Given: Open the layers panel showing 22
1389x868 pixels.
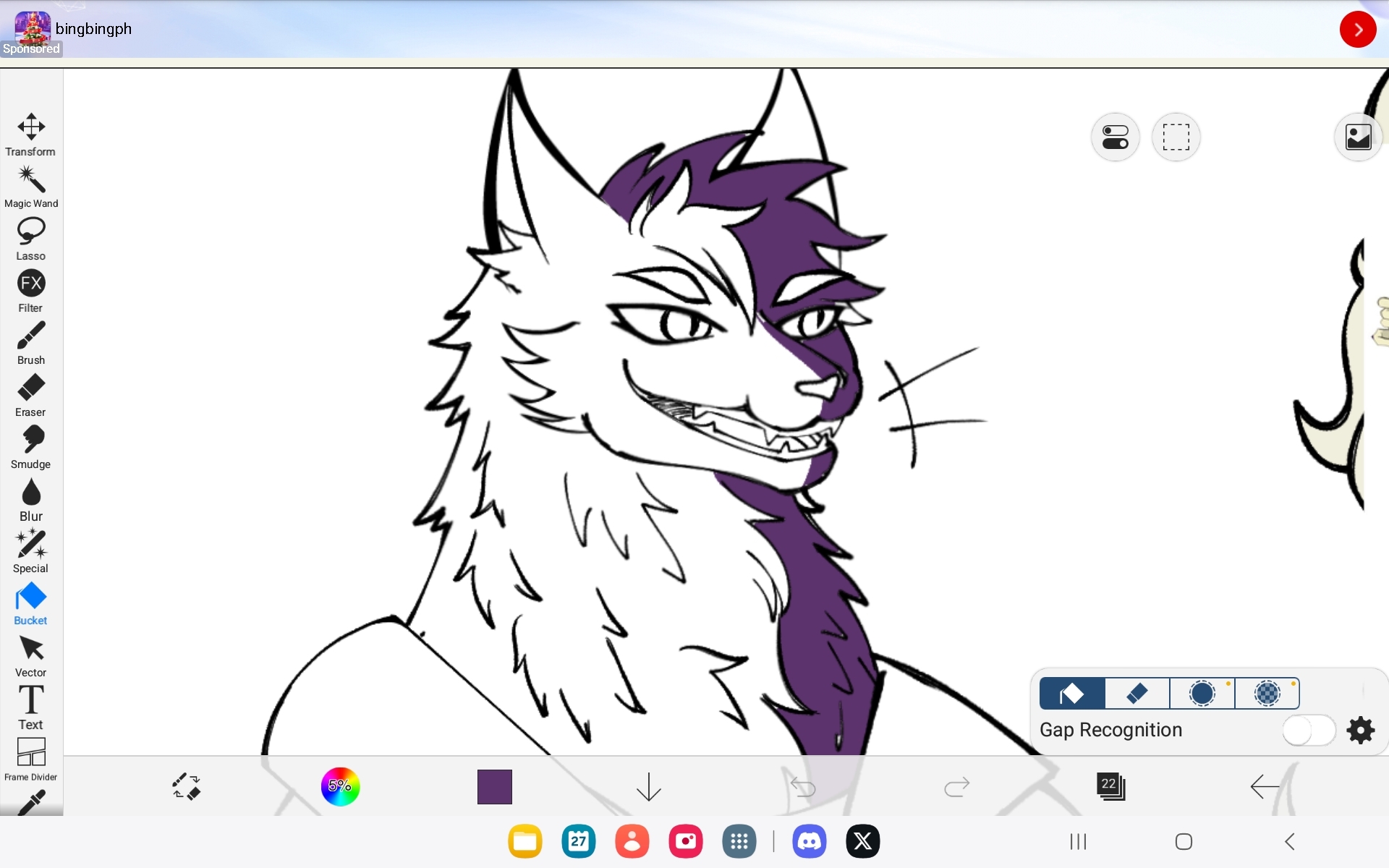Looking at the screenshot, I should [x=1110, y=786].
